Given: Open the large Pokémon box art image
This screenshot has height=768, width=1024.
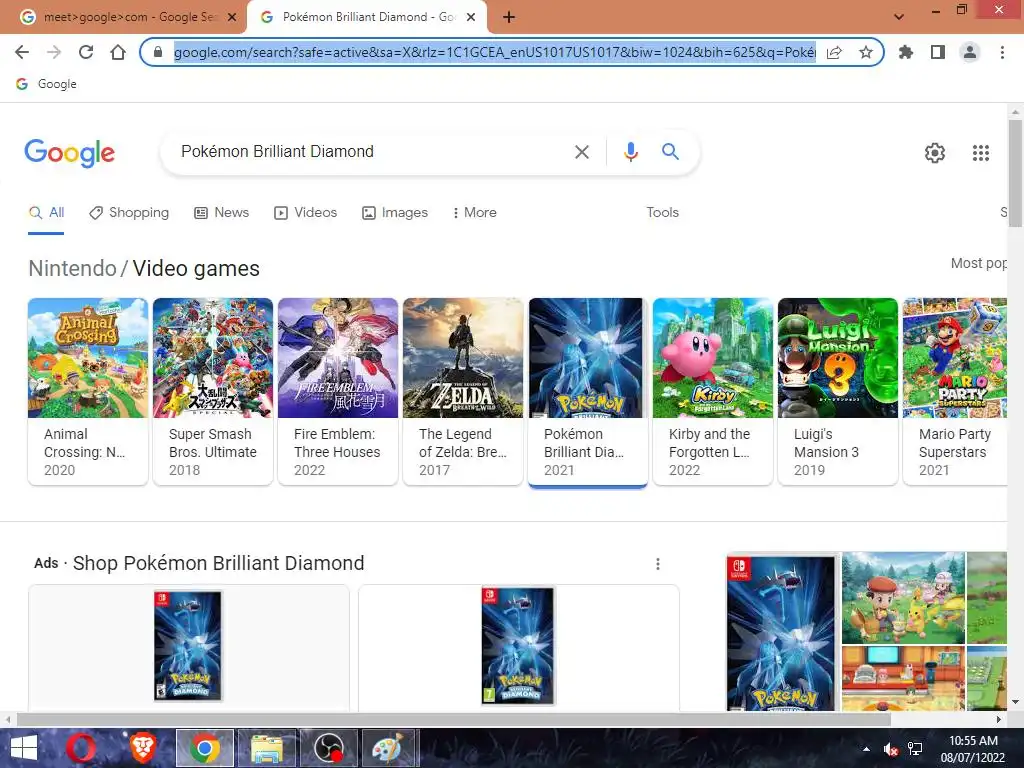Looking at the screenshot, I should click(781, 633).
